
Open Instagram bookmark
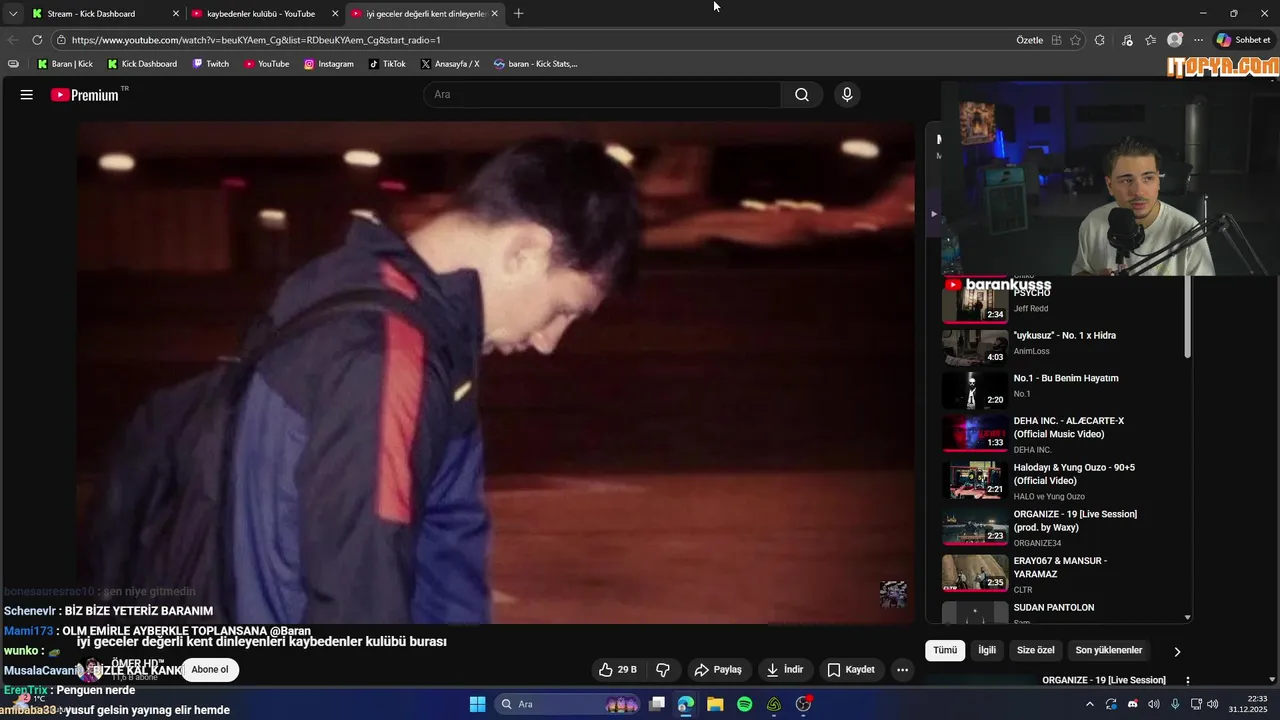pos(328,64)
